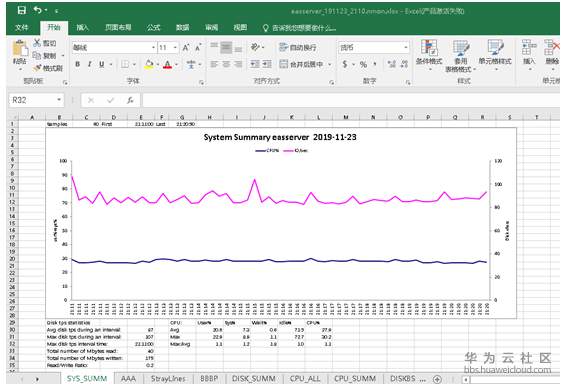Open the Format as Table gallery

(461, 56)
